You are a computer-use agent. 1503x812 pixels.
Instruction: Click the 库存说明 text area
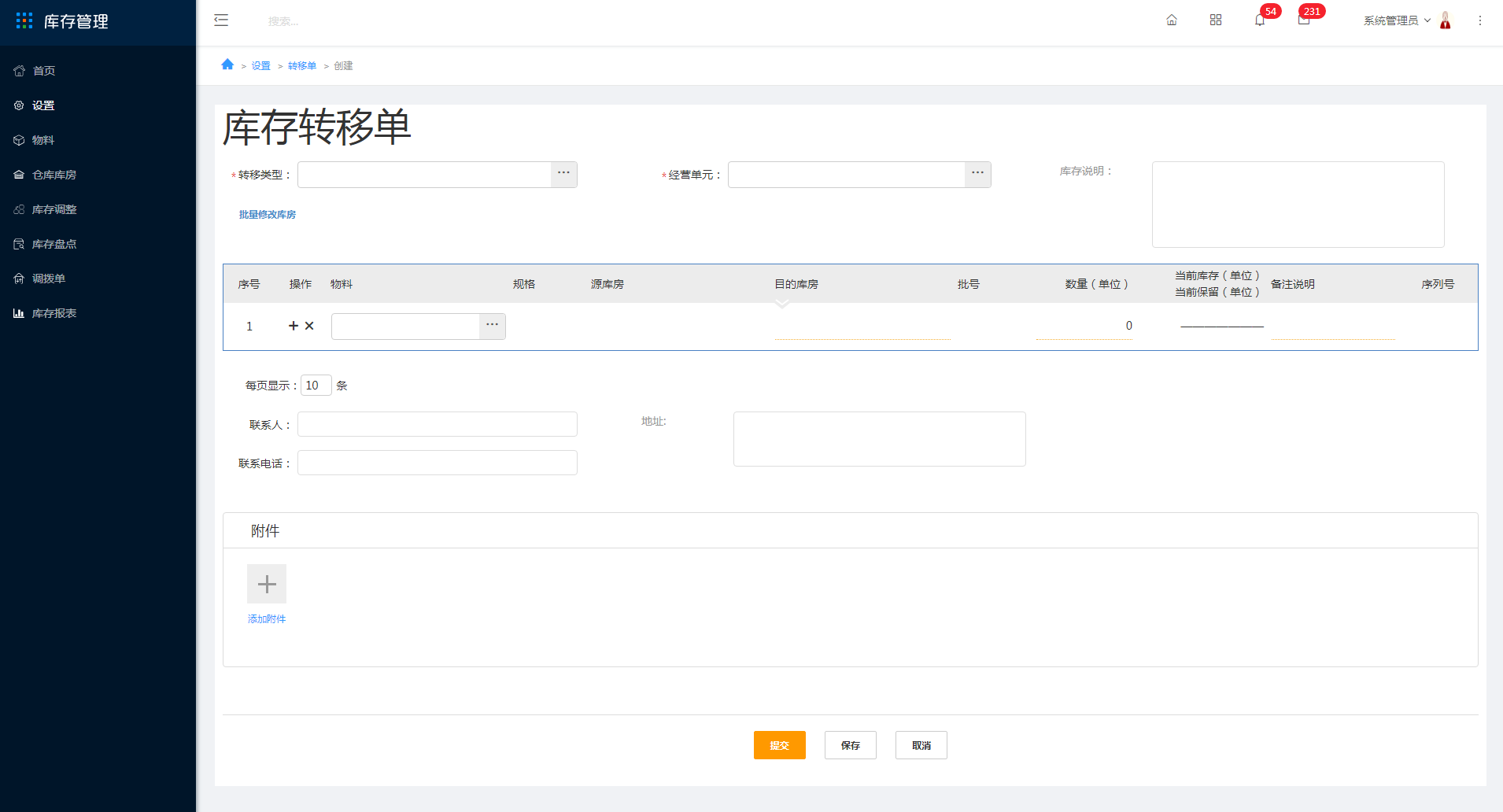(x=1298, y=205)
